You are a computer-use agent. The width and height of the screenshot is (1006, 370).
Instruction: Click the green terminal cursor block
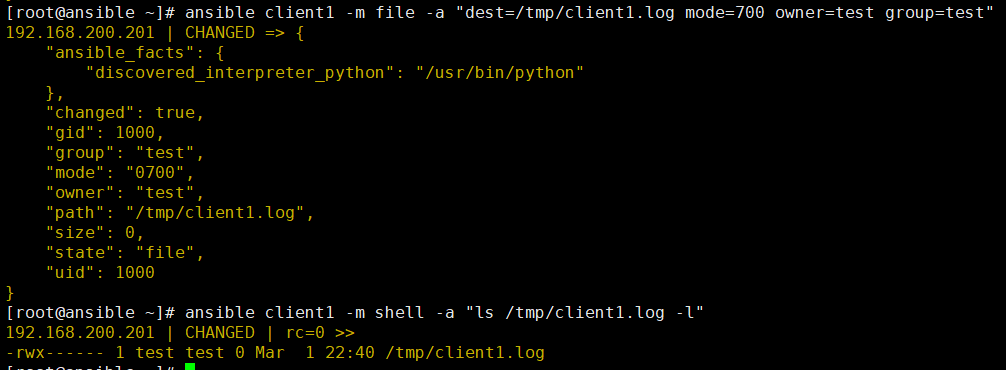189,367
